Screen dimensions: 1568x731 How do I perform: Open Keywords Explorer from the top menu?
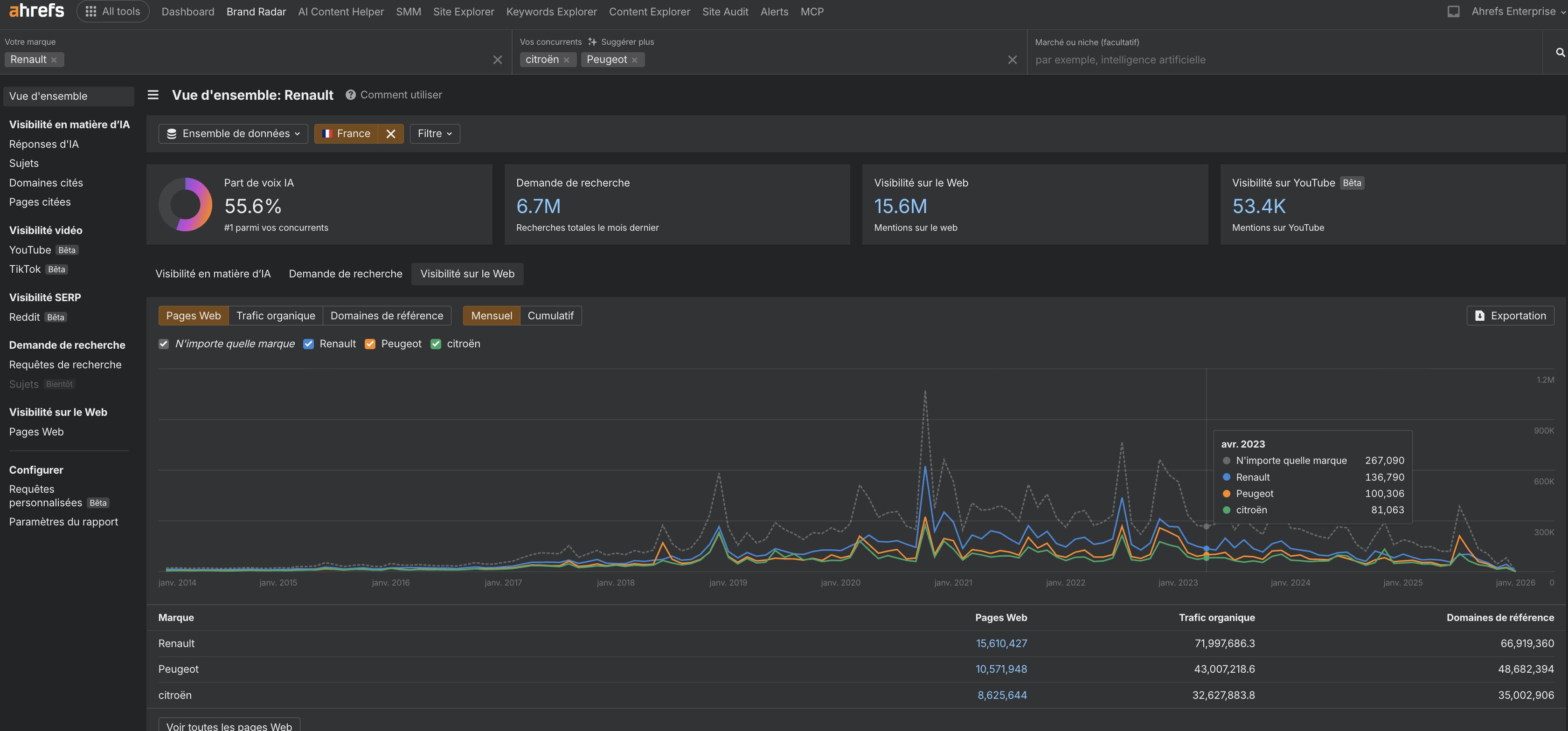pos(551,11)
